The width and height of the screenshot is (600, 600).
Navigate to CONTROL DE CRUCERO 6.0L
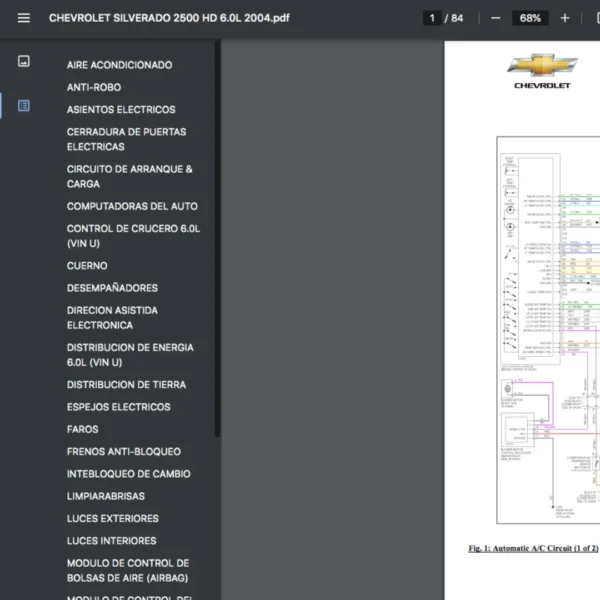click(133, 235)
